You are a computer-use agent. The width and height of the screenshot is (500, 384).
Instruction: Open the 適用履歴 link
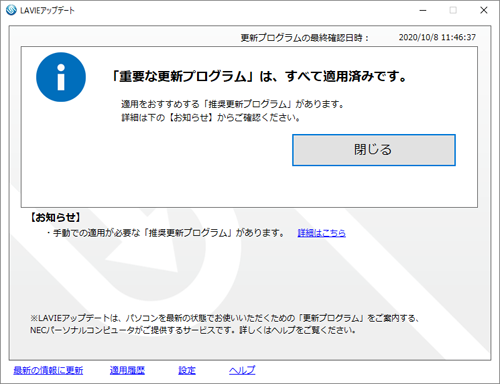pos(127,370)
